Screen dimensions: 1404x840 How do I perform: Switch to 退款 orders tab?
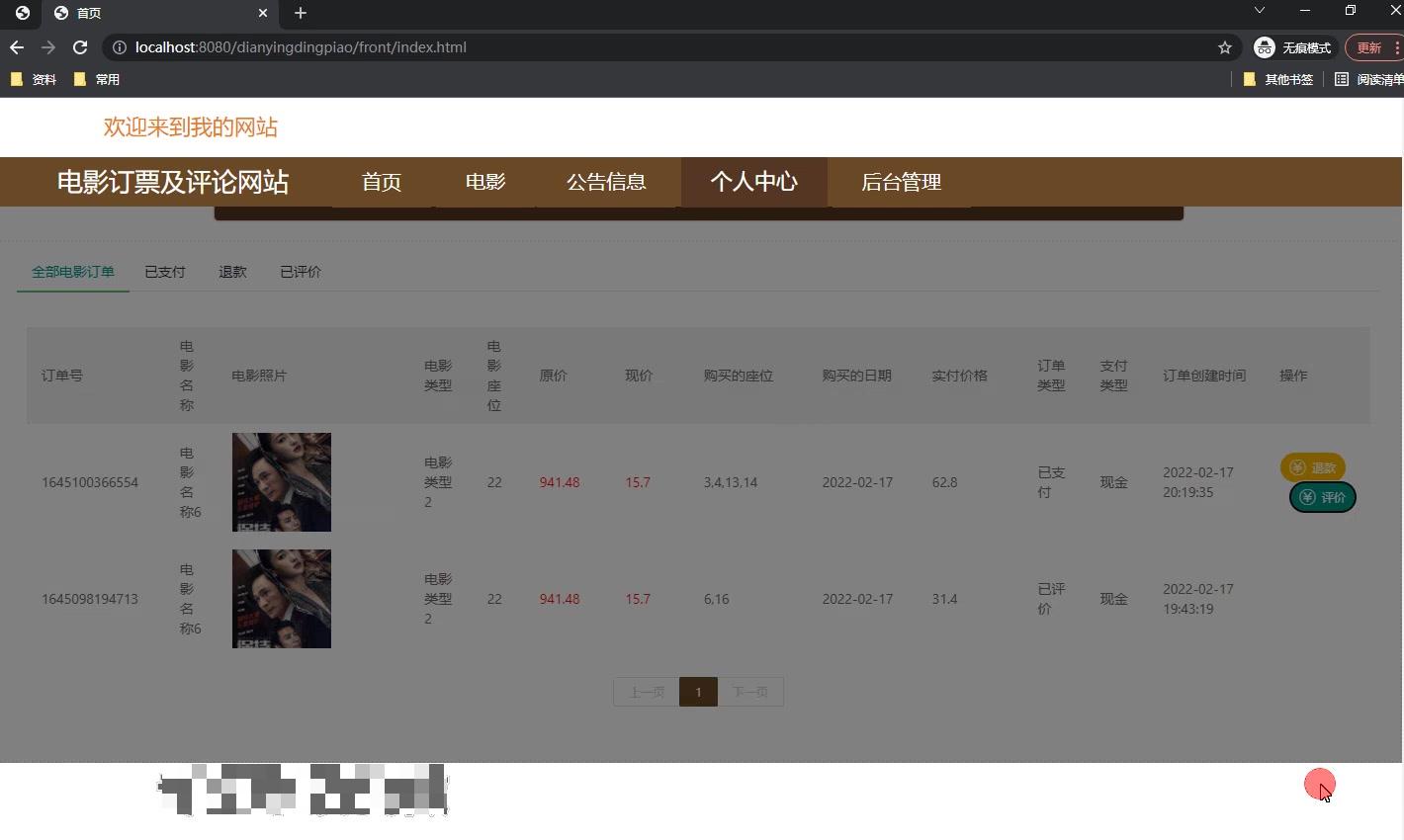[232, 272]
